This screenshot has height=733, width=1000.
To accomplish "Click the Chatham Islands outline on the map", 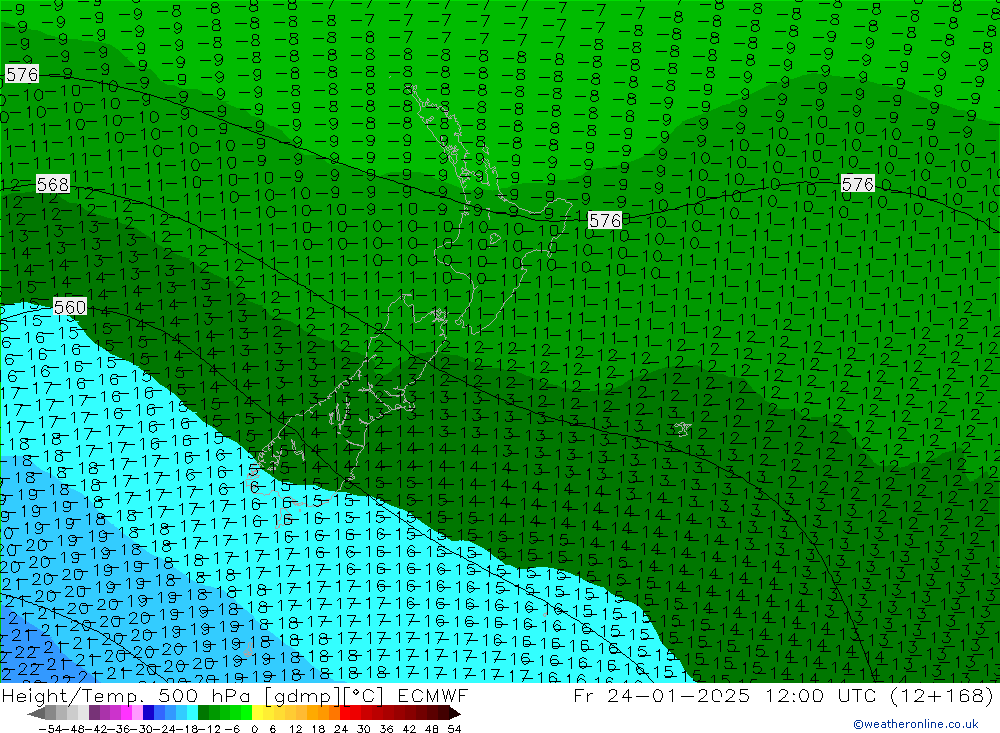I will [x=682, y=429].
